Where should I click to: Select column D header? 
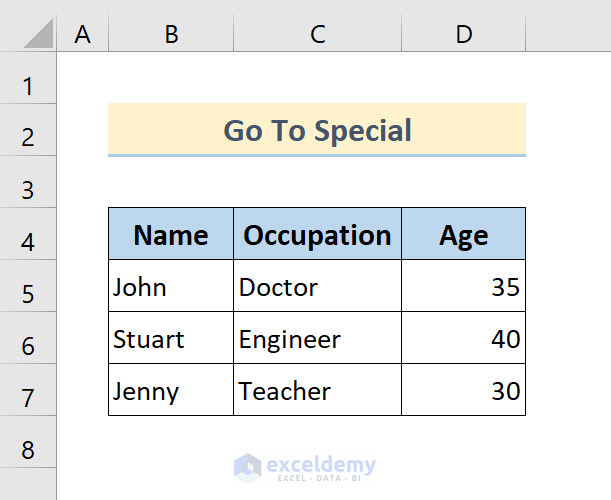(x=464, y=34)
